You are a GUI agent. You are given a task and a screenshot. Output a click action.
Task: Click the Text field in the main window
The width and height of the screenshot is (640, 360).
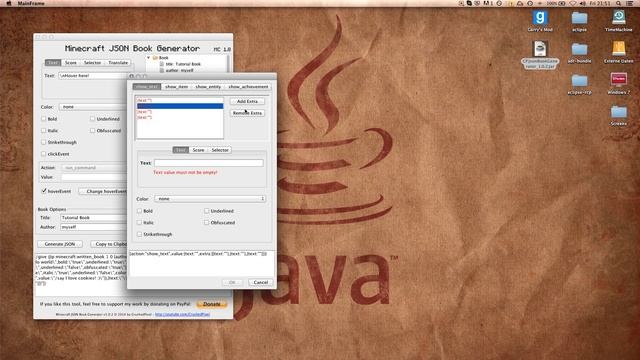point(93,76)
